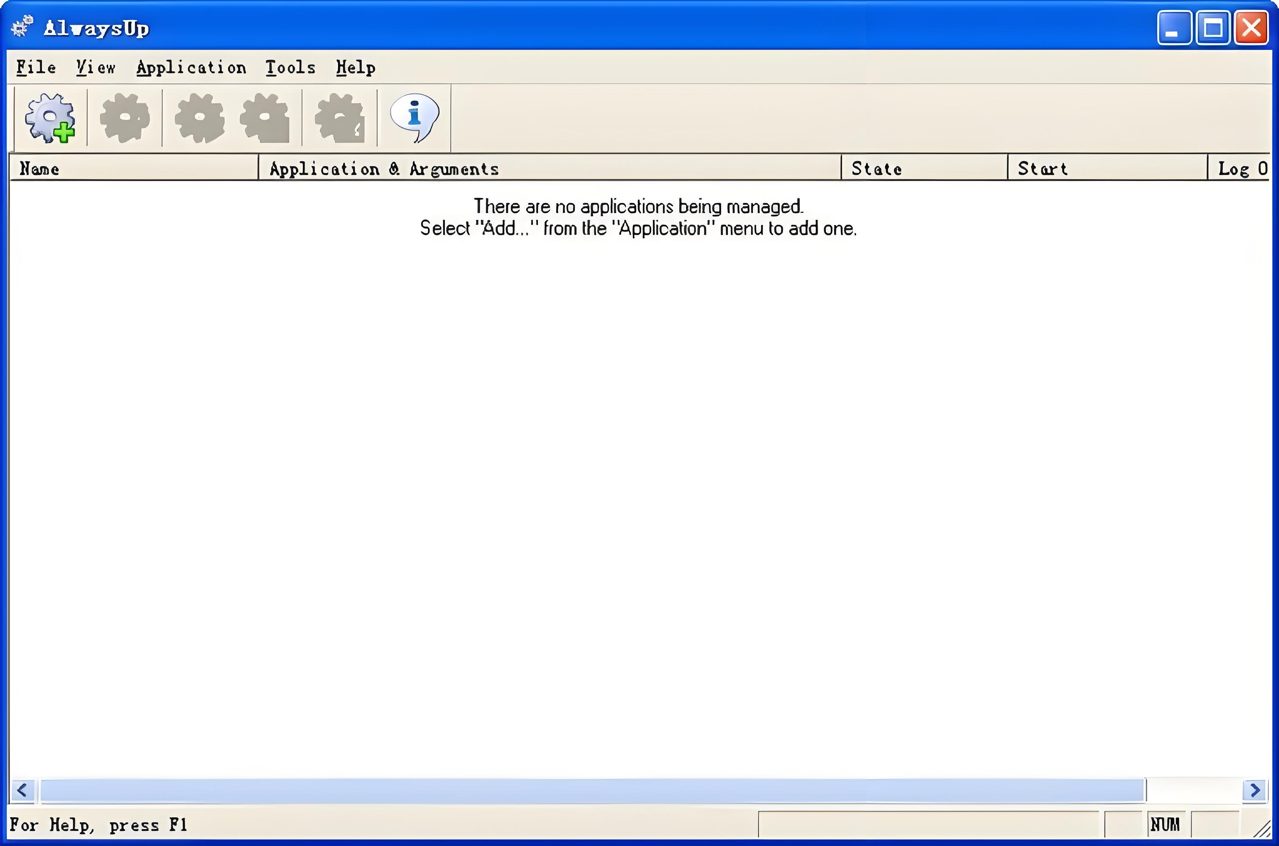1279x846 pixels.
Task: Click the AlwaysUp title bar gear icon
Action: click(22, 27)
